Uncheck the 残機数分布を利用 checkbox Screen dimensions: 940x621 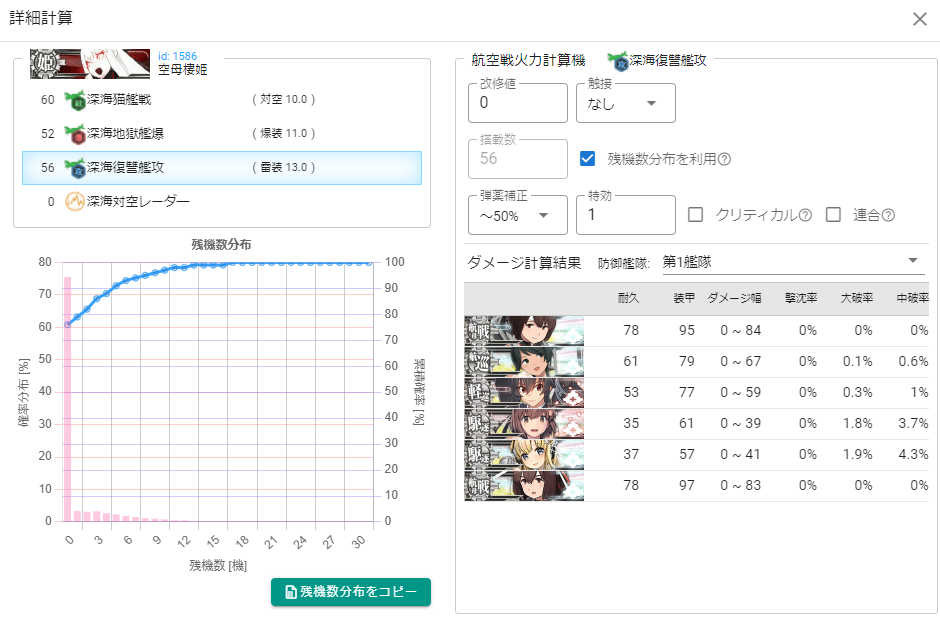pos(588,158)
